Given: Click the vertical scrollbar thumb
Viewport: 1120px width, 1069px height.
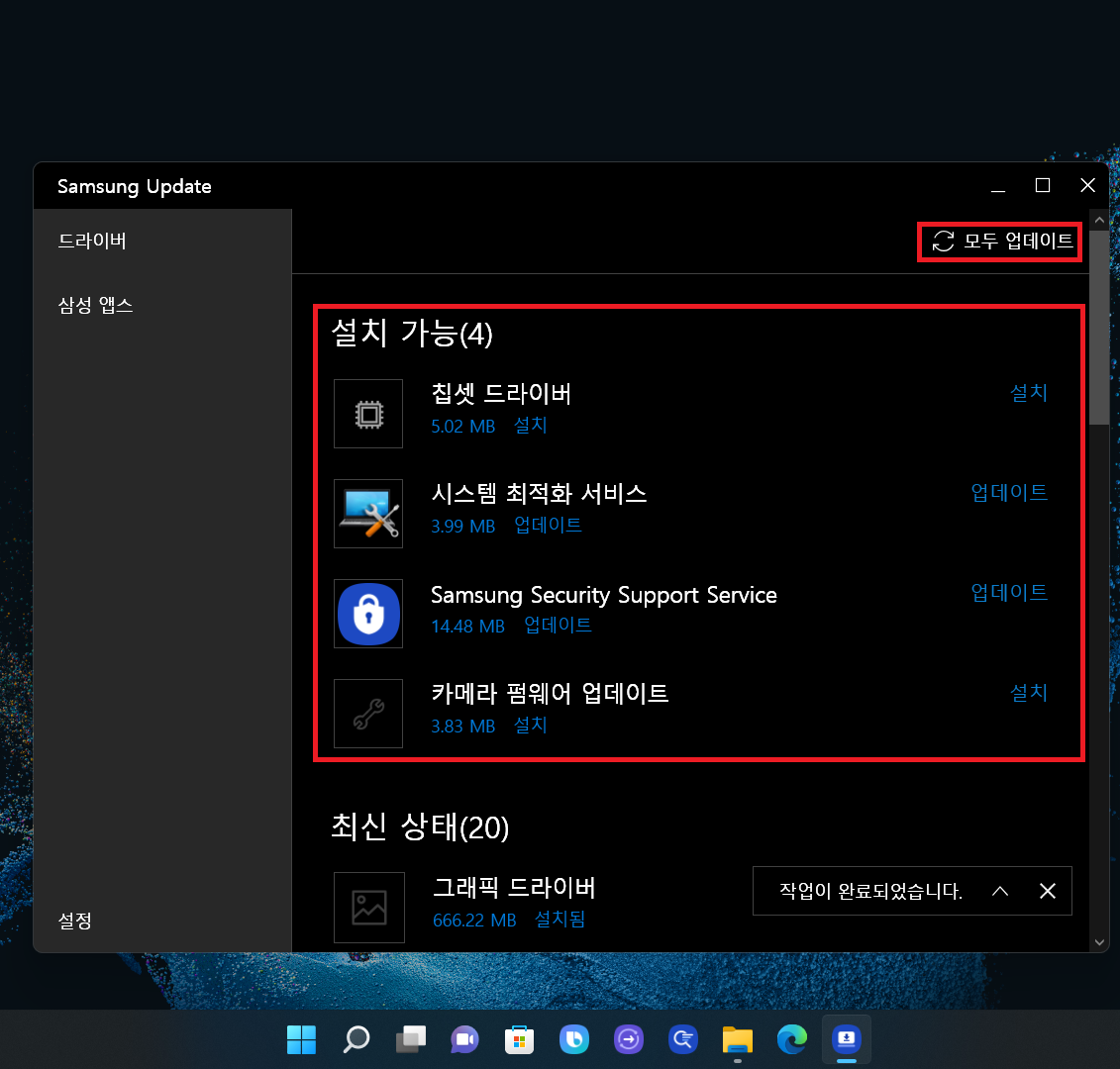Looking at the screenshot, I should pos(1099,327).
